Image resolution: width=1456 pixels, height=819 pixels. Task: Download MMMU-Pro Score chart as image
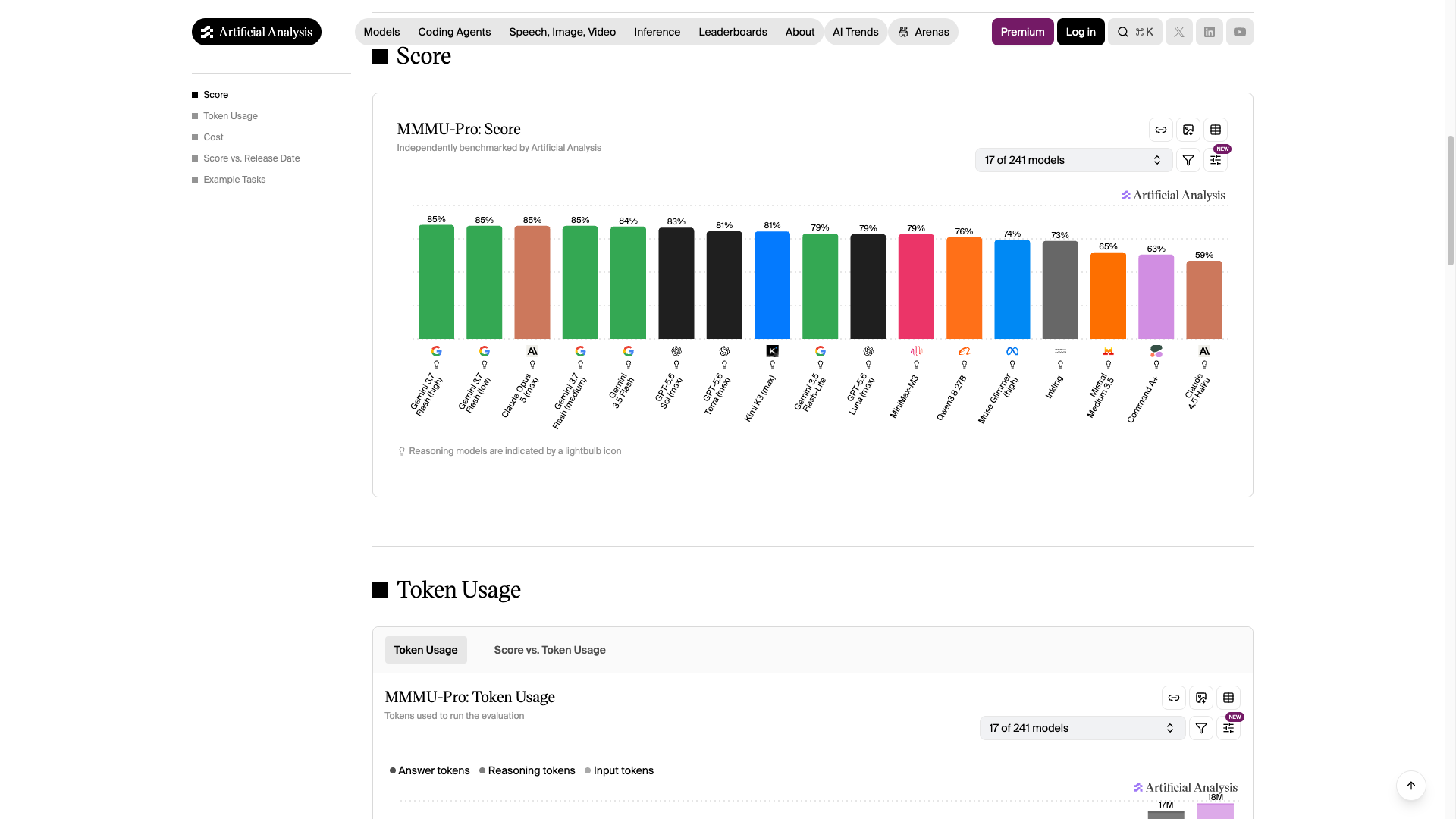click(x=1188, y=130)
